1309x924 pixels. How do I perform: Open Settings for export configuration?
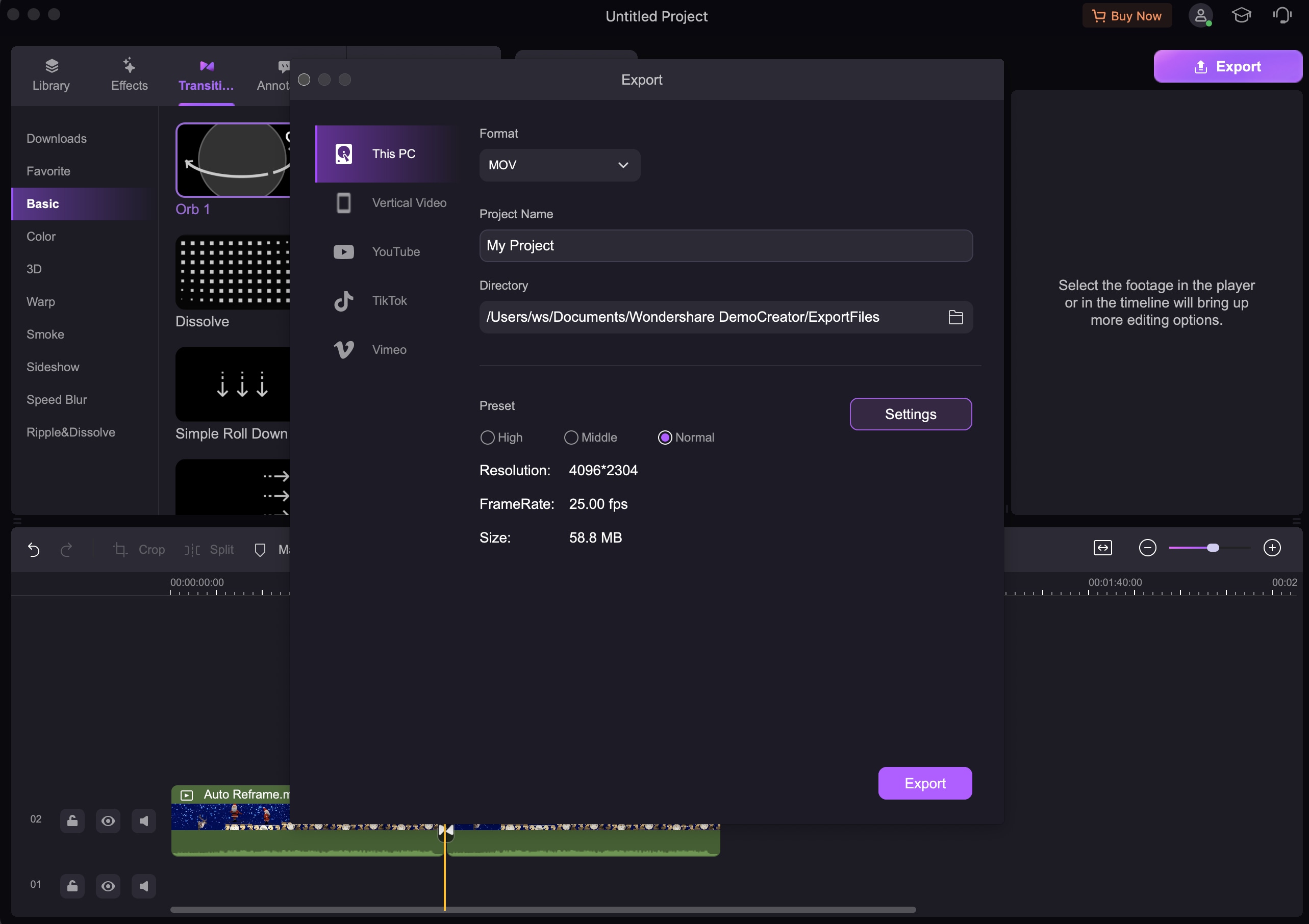click(910, 414)
